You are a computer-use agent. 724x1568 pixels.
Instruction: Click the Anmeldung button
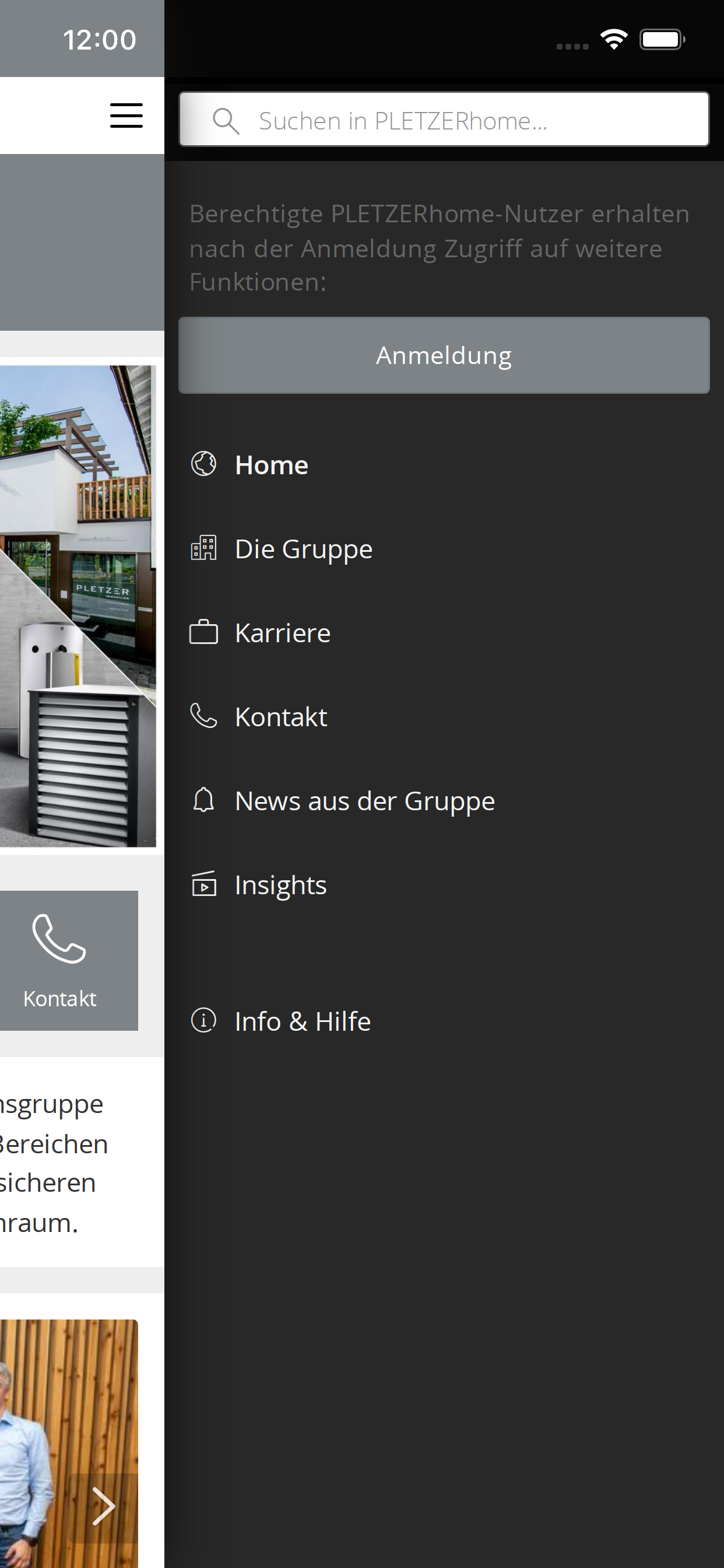point(444,355)
